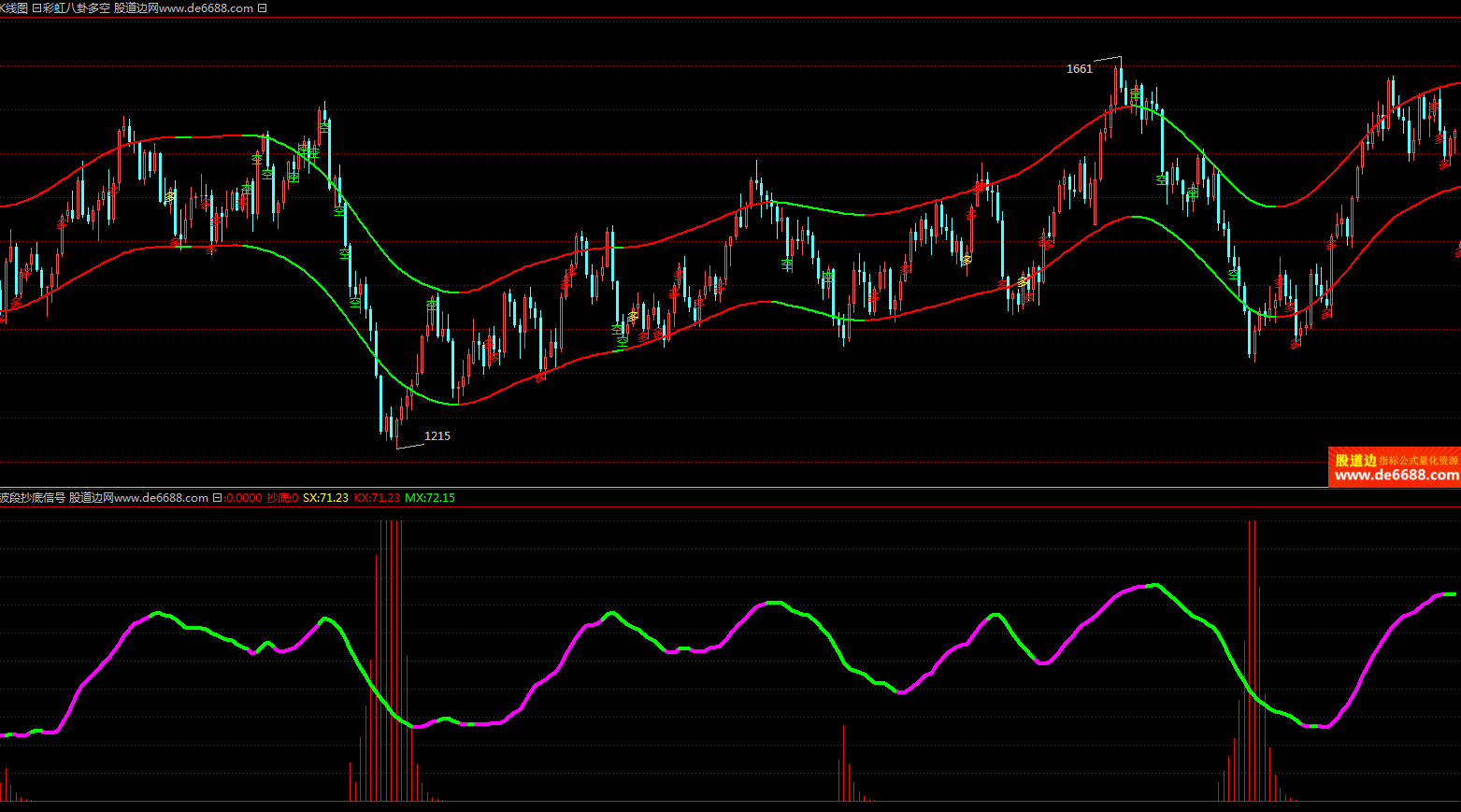Click the red KX:71.23 readout

(377, 498)
